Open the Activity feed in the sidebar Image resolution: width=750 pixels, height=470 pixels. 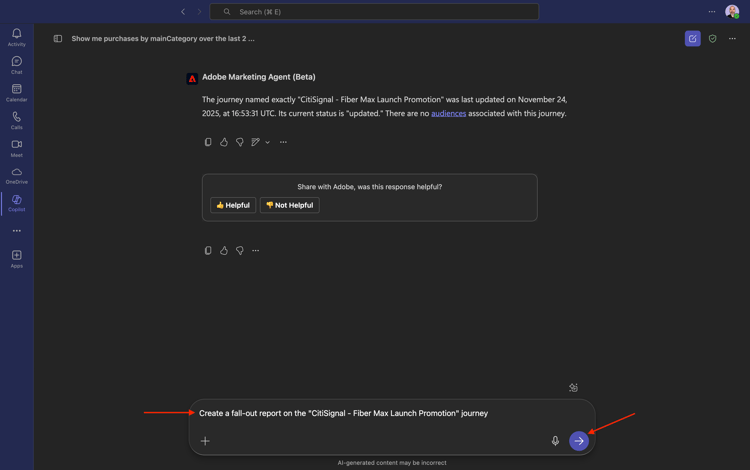(17, 37)
